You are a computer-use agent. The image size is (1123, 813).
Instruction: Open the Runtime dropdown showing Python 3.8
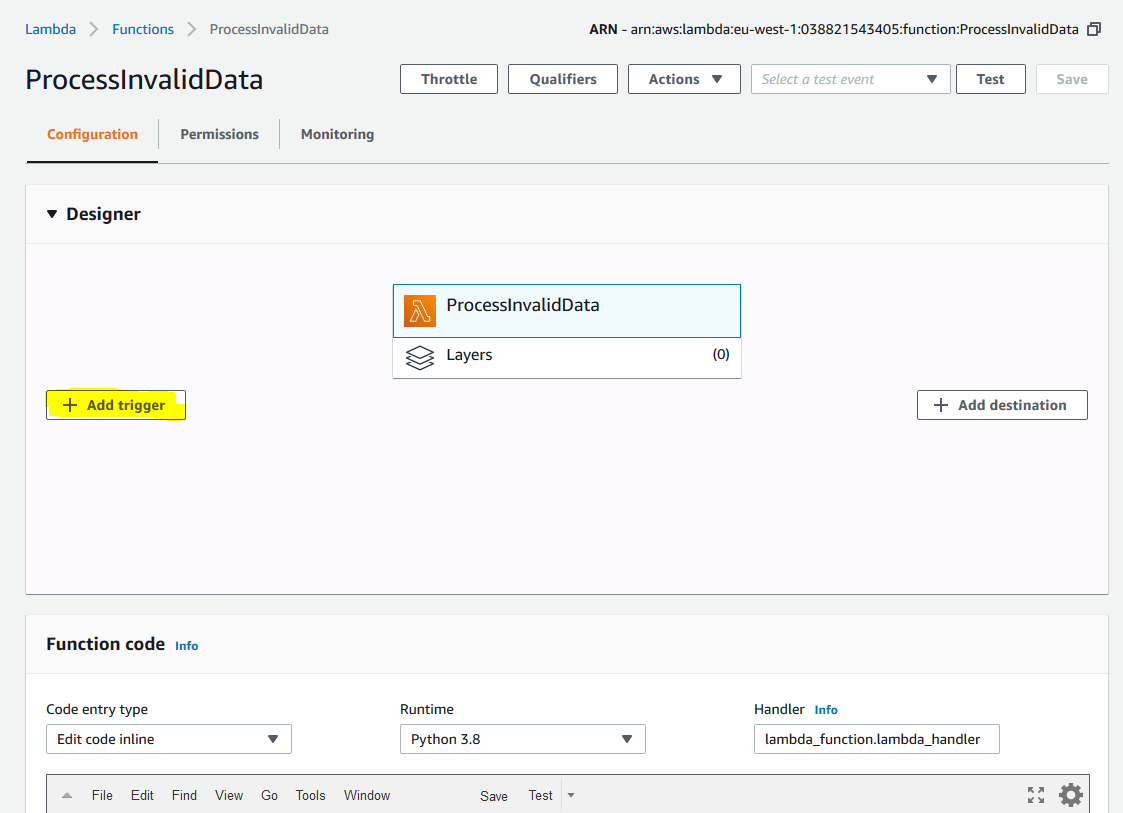[523, 739]
